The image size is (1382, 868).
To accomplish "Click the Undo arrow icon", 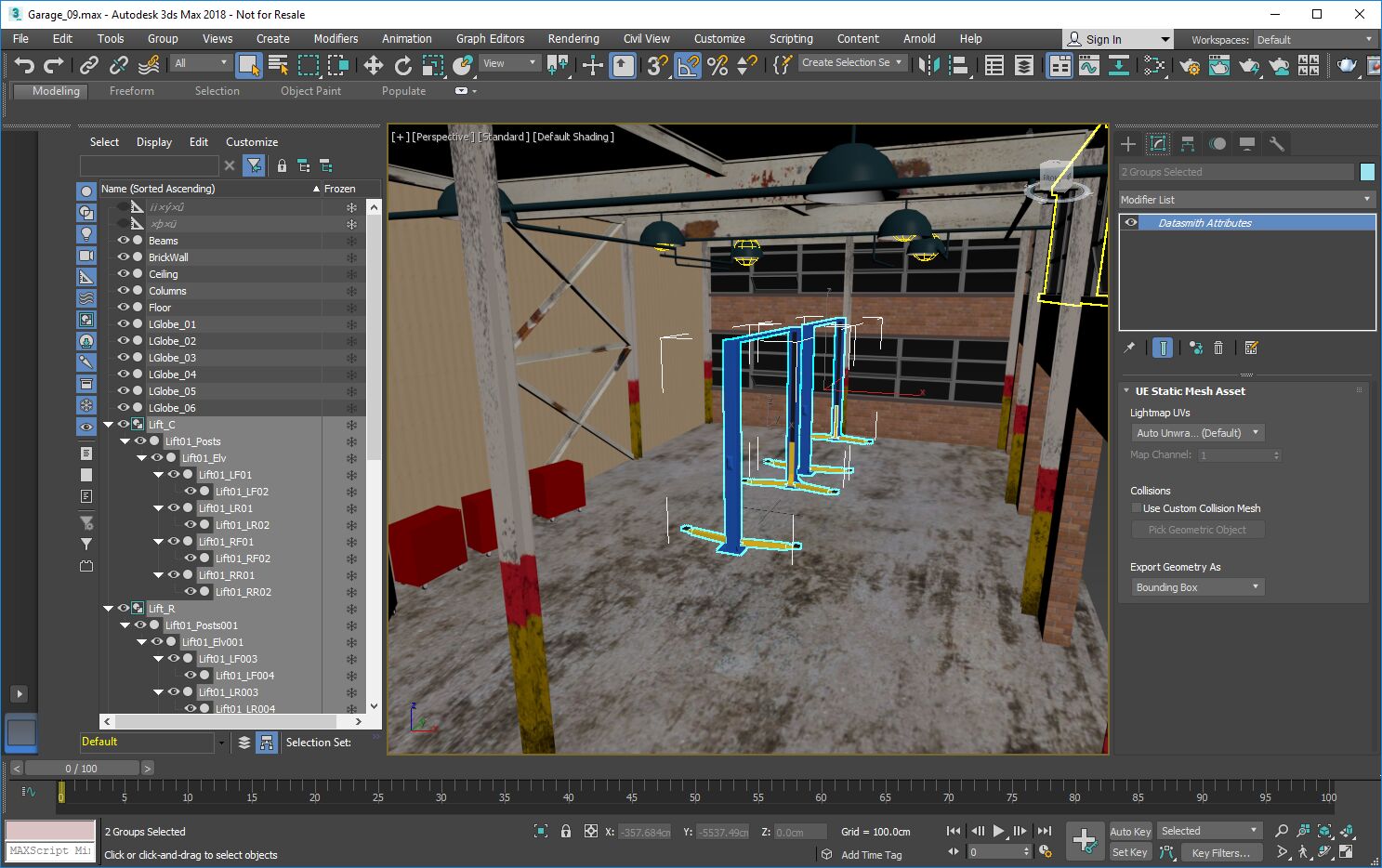I will (x=24, y=65).
